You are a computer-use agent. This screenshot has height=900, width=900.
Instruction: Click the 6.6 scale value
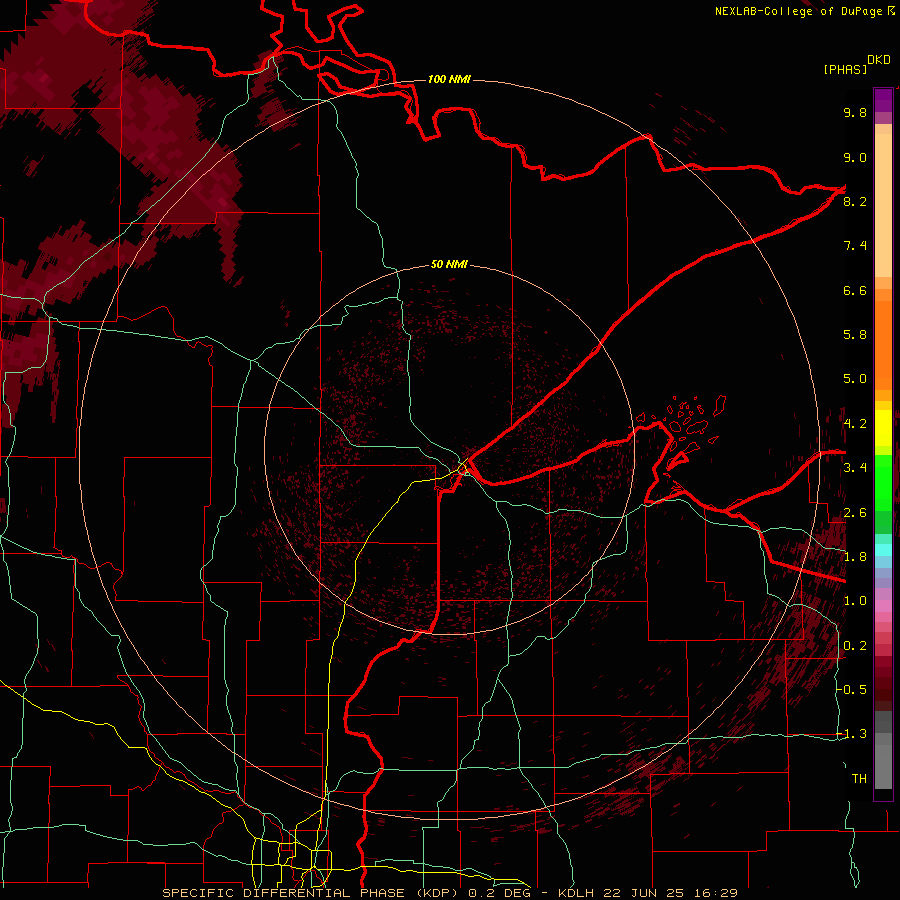(x=855, y=291)
